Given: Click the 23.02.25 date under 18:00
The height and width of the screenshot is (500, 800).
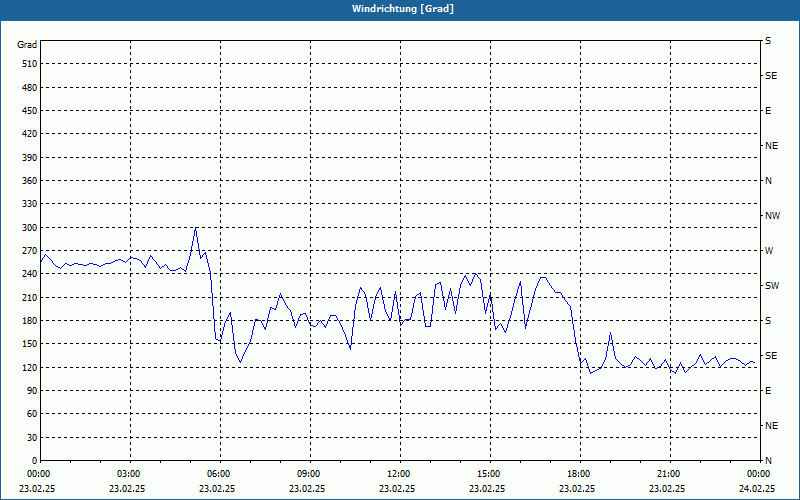Looking at the screenshot, I should (x=578, y=489).
